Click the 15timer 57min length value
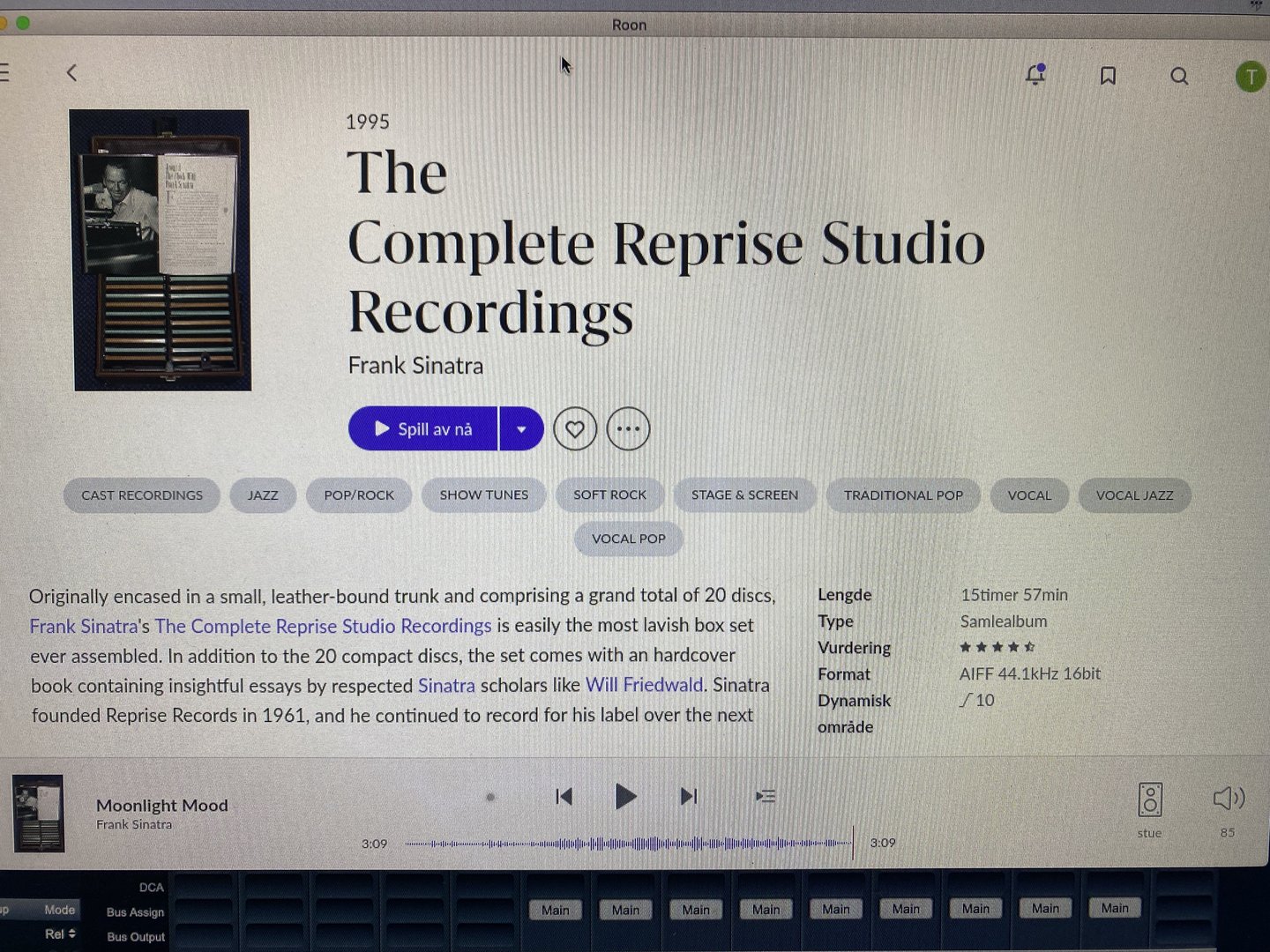 tap(1014, 595)
